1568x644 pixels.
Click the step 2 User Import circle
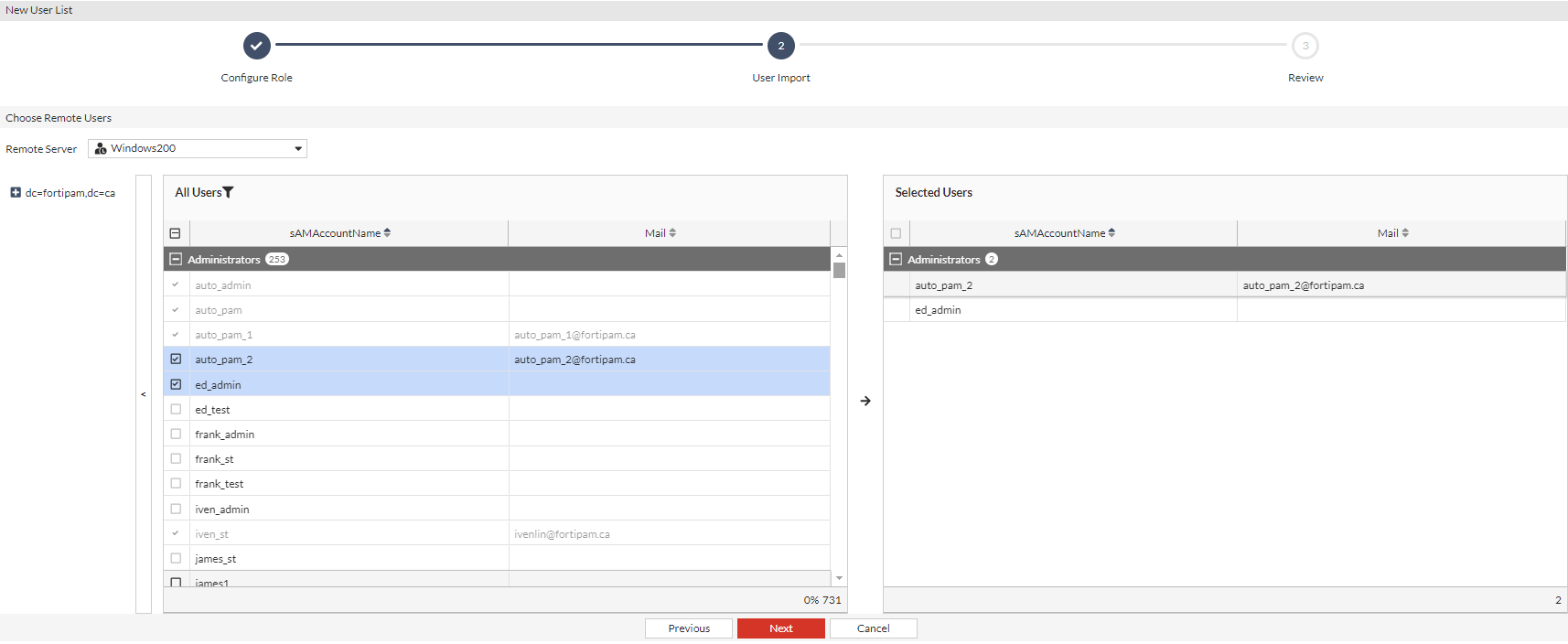pyautogui.click(x=781, y=45)
